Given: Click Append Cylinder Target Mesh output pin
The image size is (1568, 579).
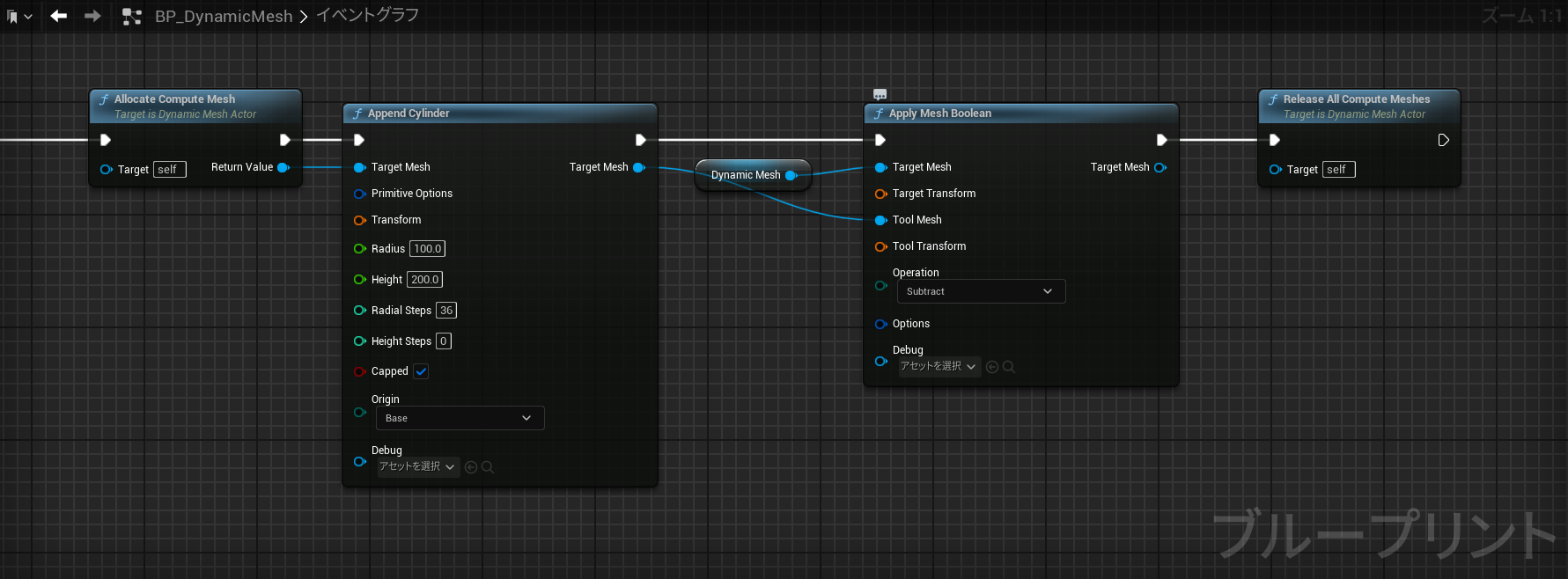Looking at the screenshot, I should click(x=639, y=167).
